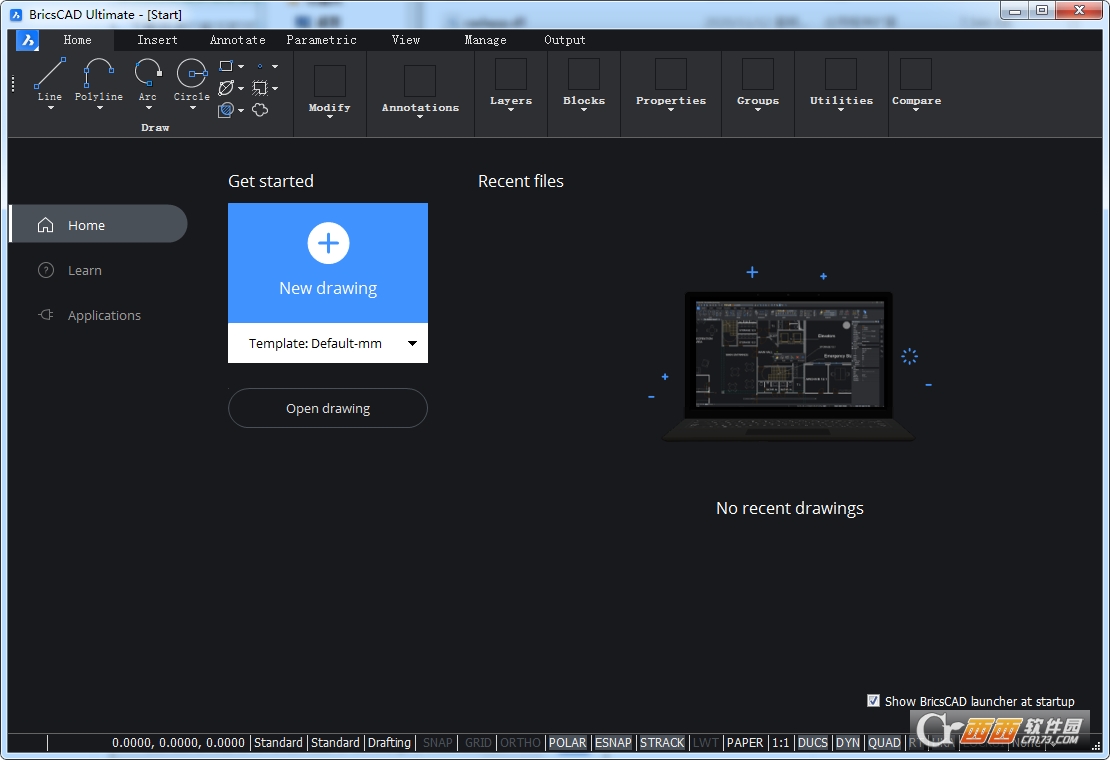Click the Blocks panel icon

pyautogui.click(x=584, y=74)
